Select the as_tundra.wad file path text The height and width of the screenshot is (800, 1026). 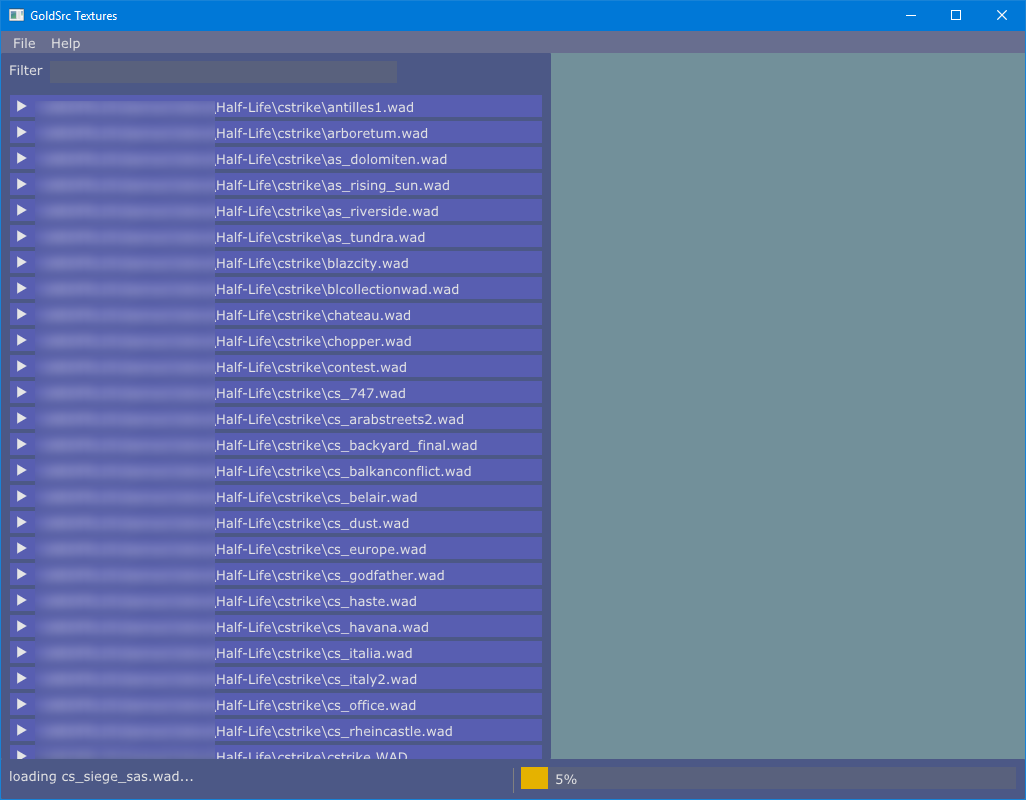tap(321, 237)
